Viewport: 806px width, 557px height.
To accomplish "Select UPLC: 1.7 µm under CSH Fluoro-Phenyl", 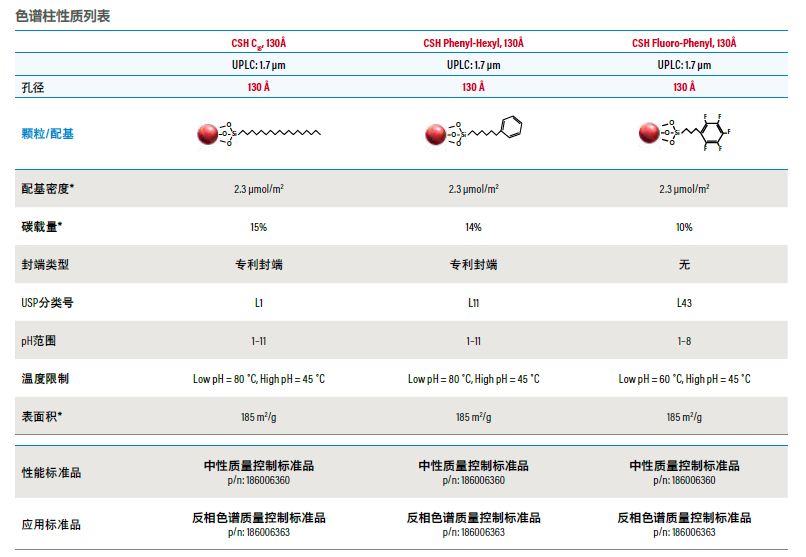I will 684,65.
